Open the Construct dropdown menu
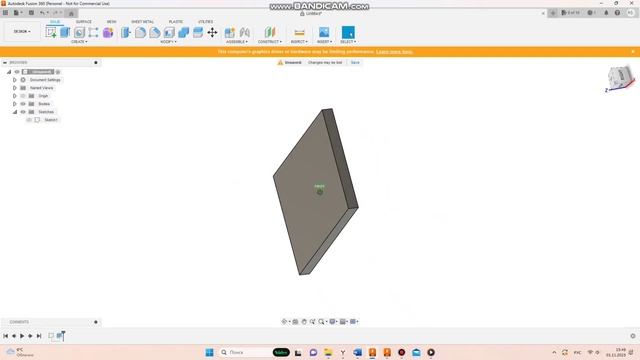This screenshot has height=360, width=640. (270, 42)
